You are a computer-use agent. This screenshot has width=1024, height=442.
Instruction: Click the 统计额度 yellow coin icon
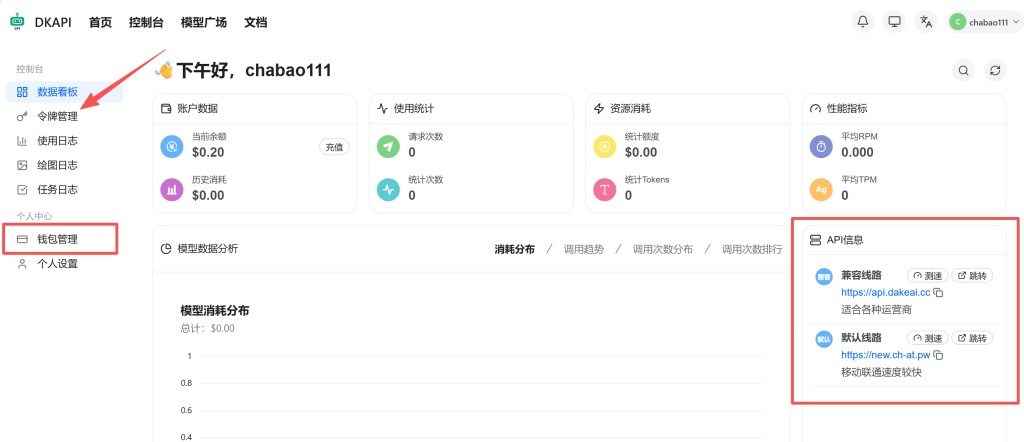(x=605, y=146)
